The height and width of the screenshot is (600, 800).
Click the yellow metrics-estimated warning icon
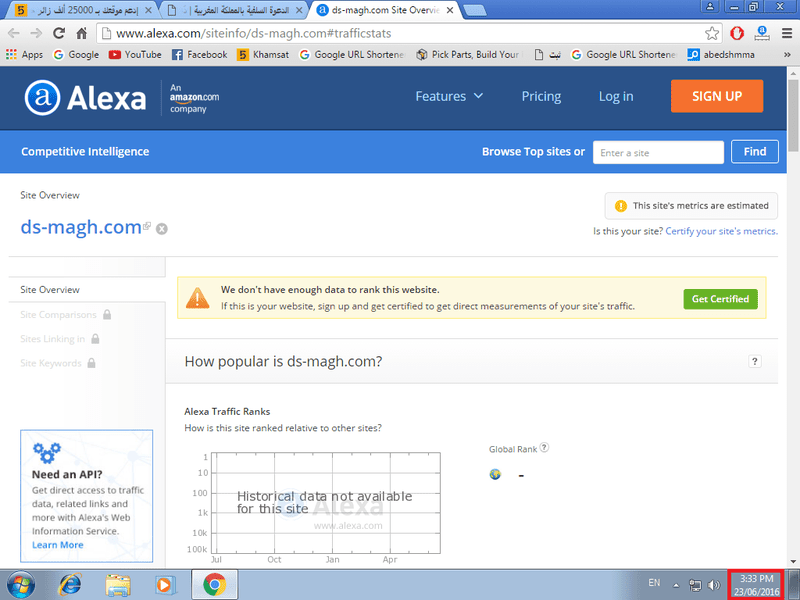(x=620, y=206)
